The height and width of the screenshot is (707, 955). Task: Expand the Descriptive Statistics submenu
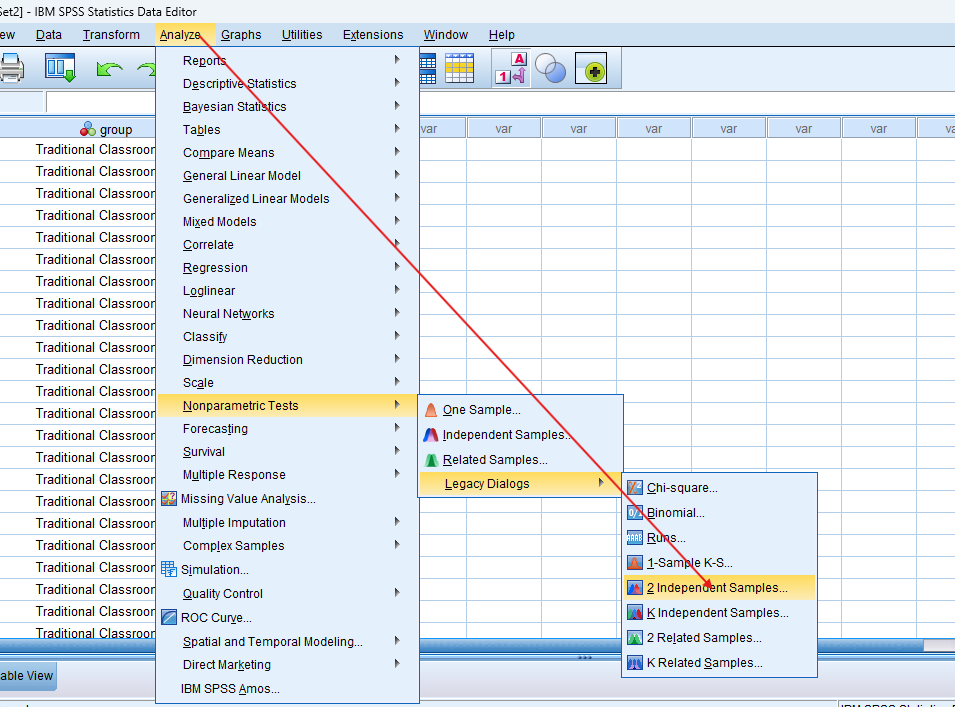pyautogui.click(x=239, y=84)
